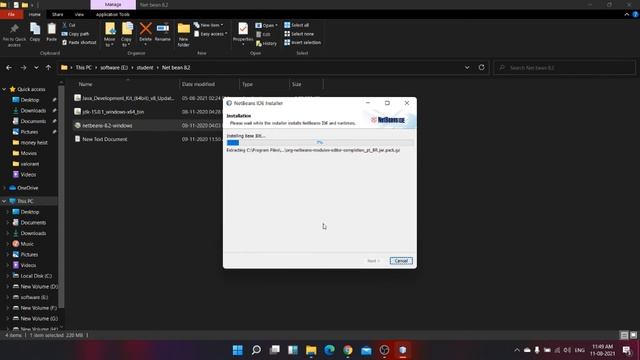
Task: Click History in the Open group
Action: pyautogui.click(x=267, y=43)
